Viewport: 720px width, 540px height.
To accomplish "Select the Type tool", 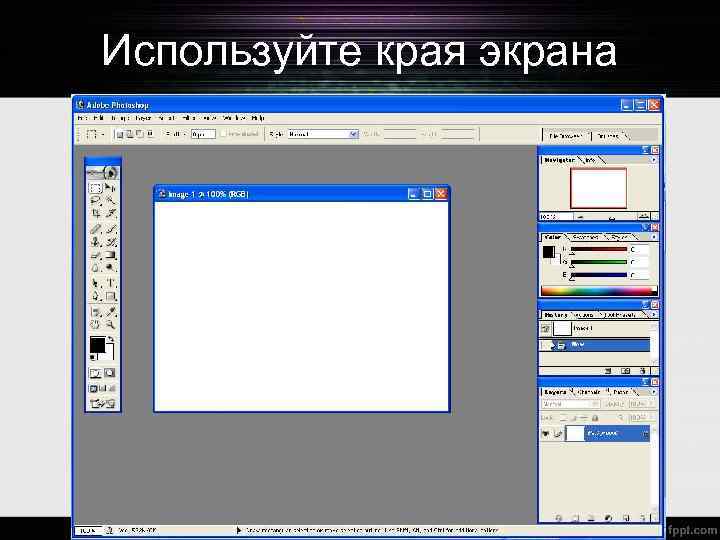I will coord(110,283).
